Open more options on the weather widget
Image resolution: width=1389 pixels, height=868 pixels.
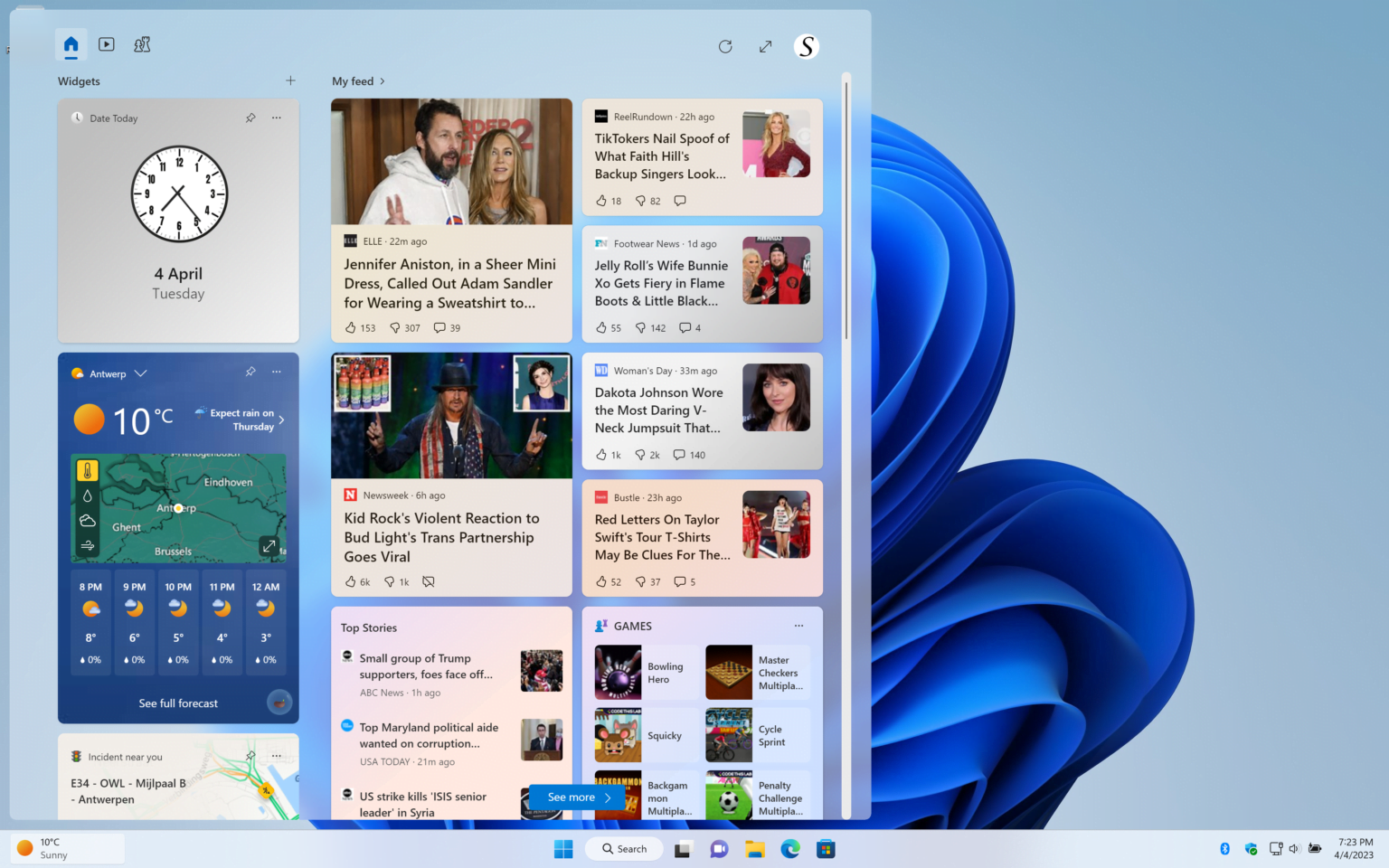pos(276,372)
